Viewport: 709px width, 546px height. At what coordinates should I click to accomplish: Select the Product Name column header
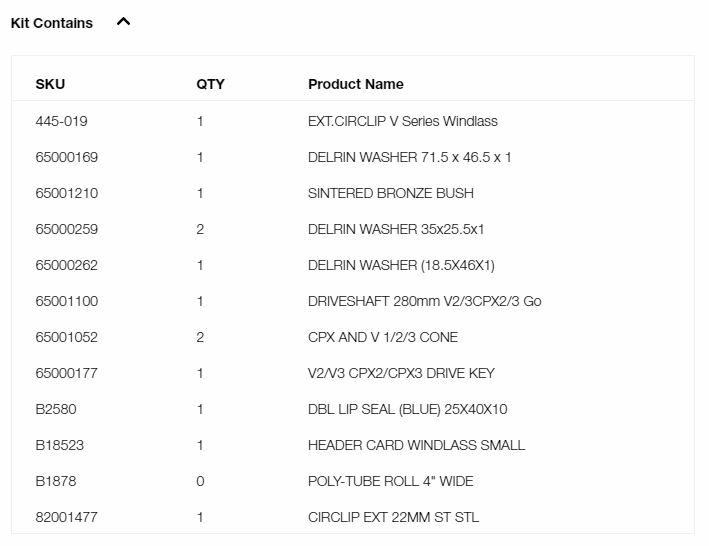pos(356,84)
